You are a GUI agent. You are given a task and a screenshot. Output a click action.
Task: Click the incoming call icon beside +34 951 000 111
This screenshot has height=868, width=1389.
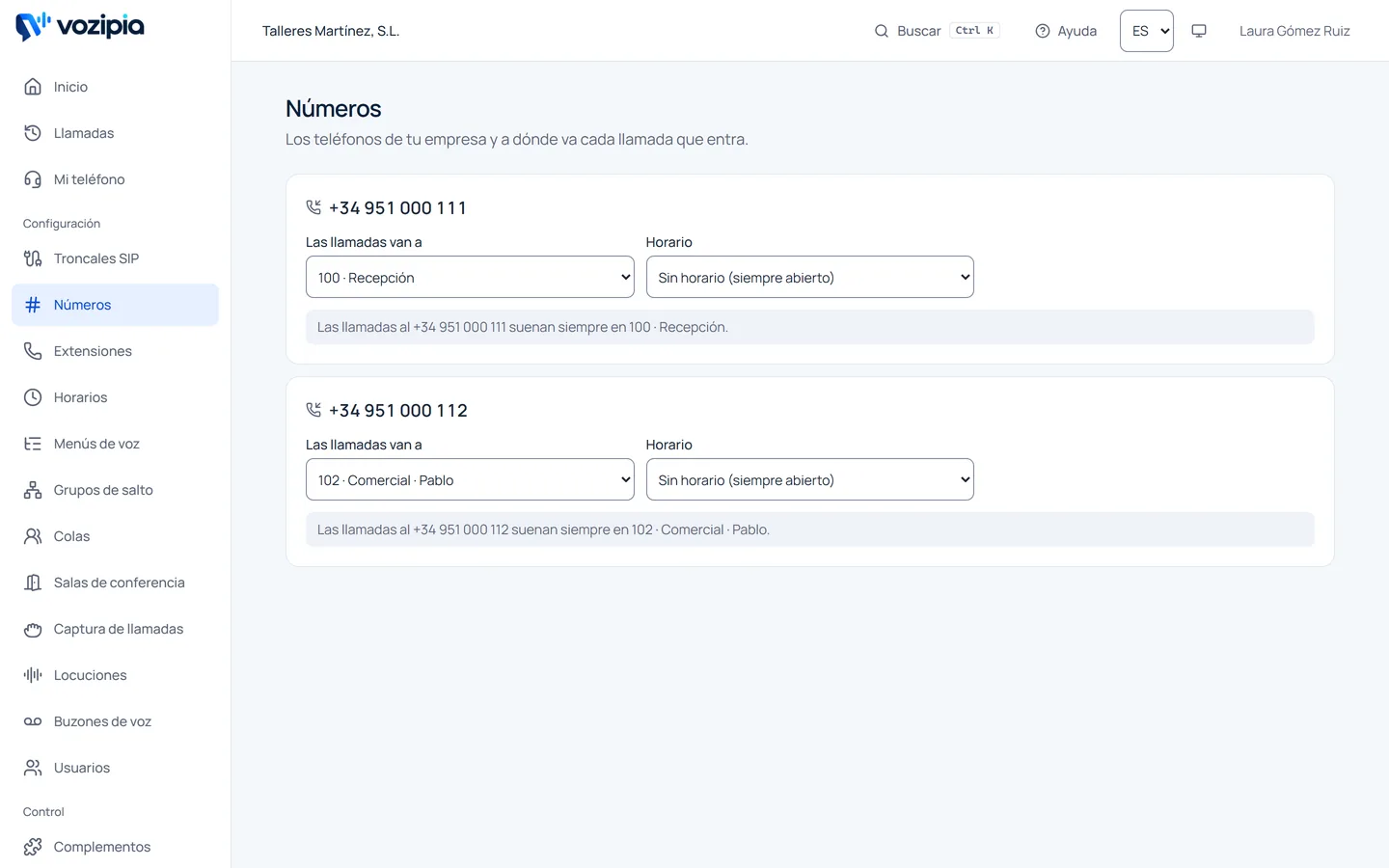(x=313, y=207)
